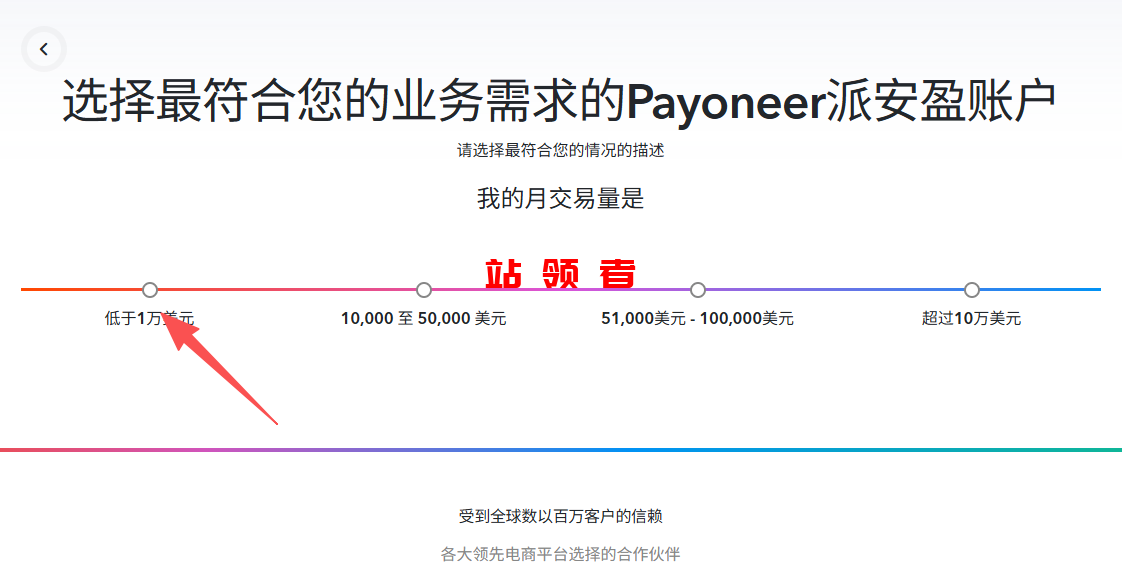
Task: Click slider track between first and second options
Action: (287, 290)
